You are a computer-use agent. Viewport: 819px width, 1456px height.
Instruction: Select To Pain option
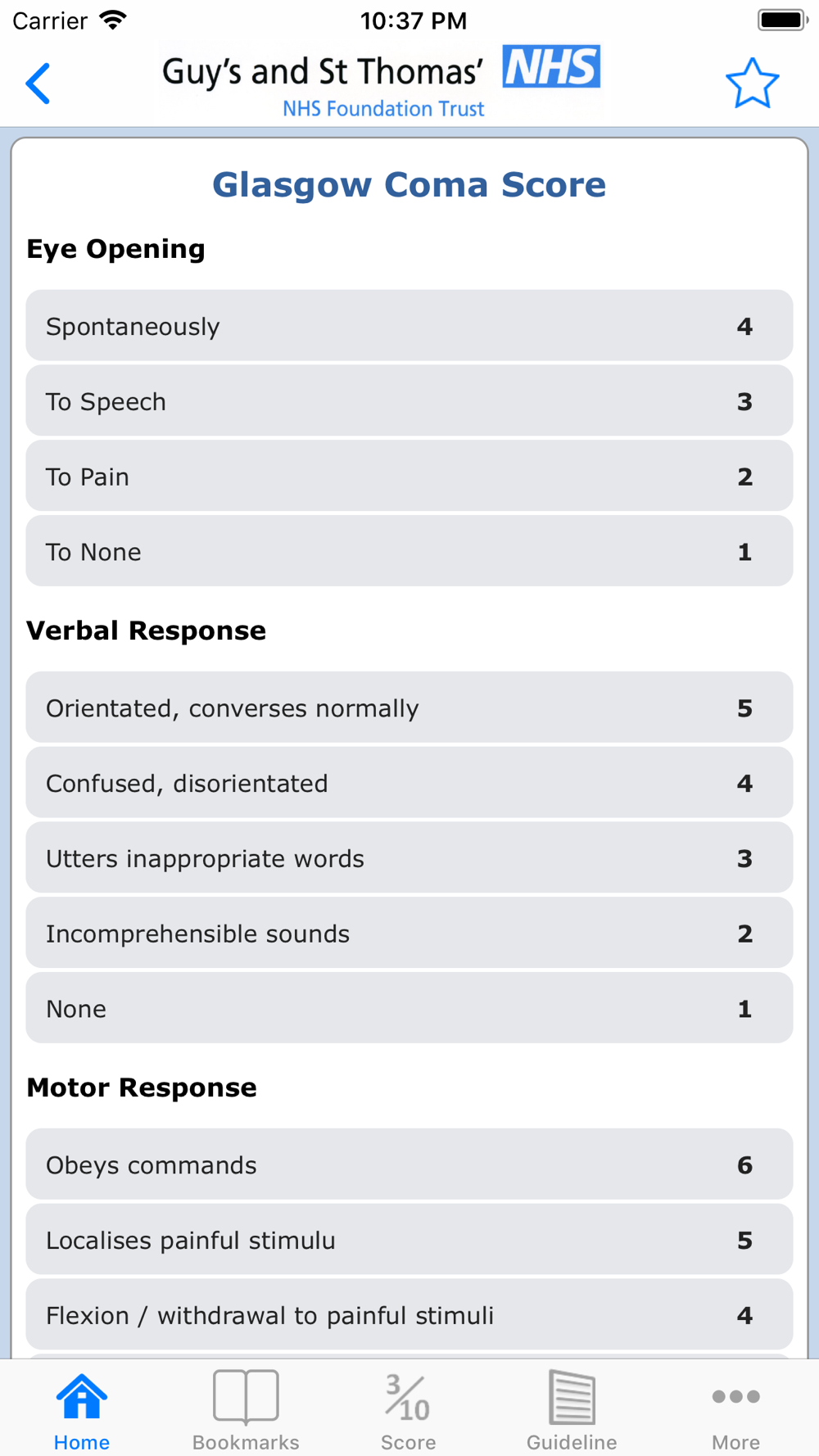(409, 477)
